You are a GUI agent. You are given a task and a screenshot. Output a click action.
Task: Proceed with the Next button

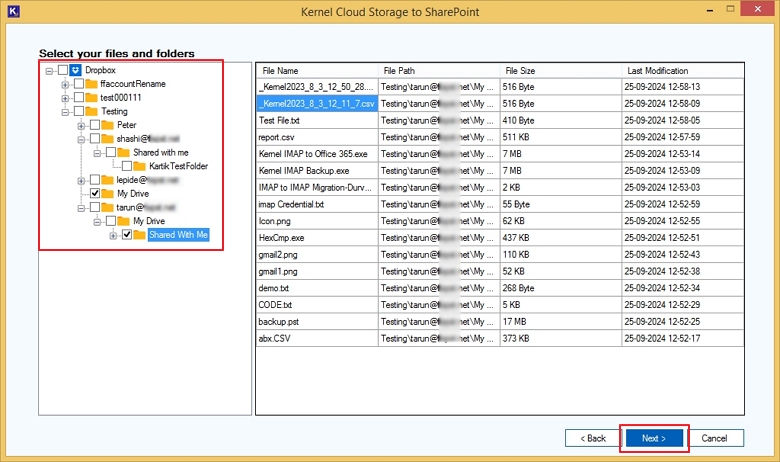(x=654, y=438)
